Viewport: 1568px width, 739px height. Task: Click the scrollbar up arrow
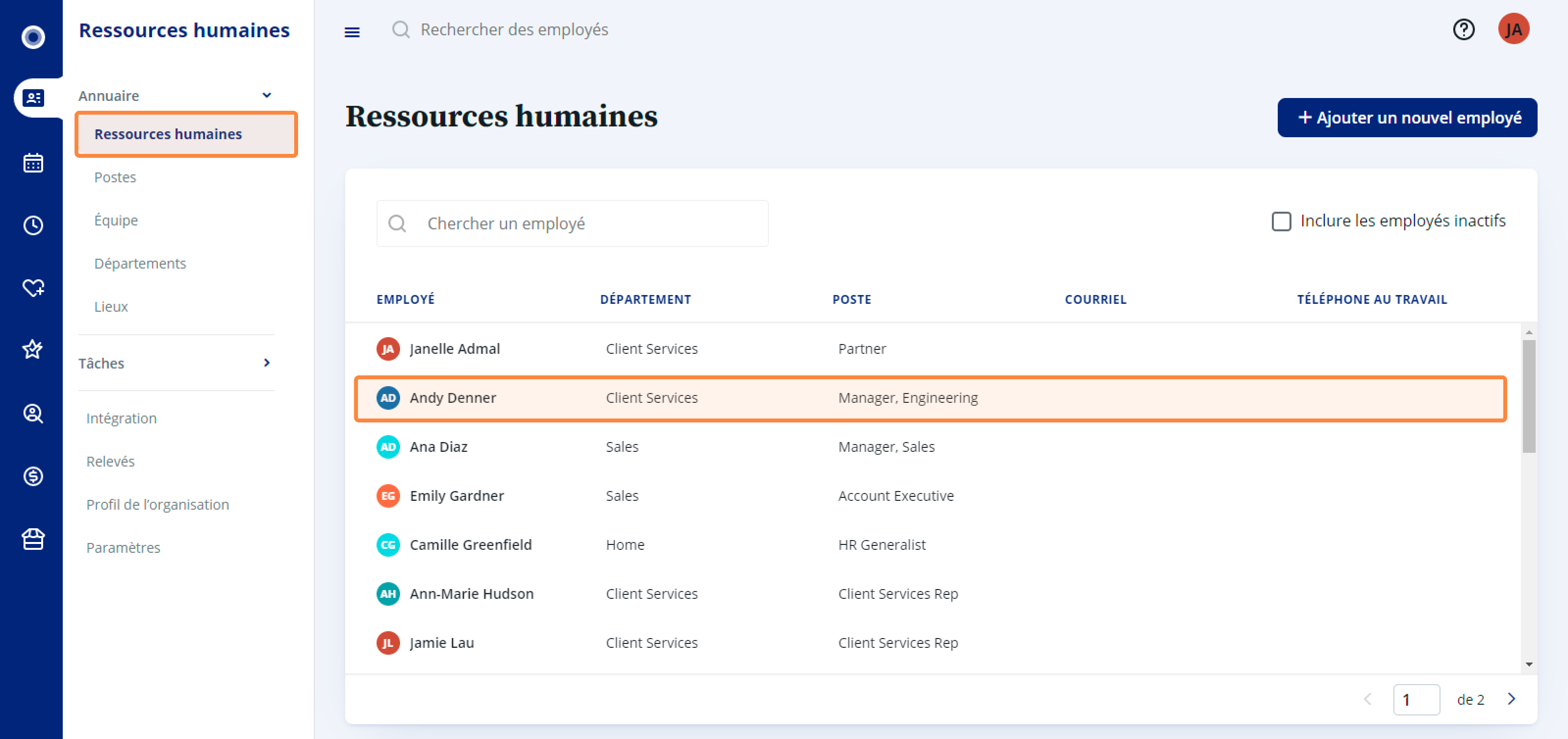pos(1528,332)
